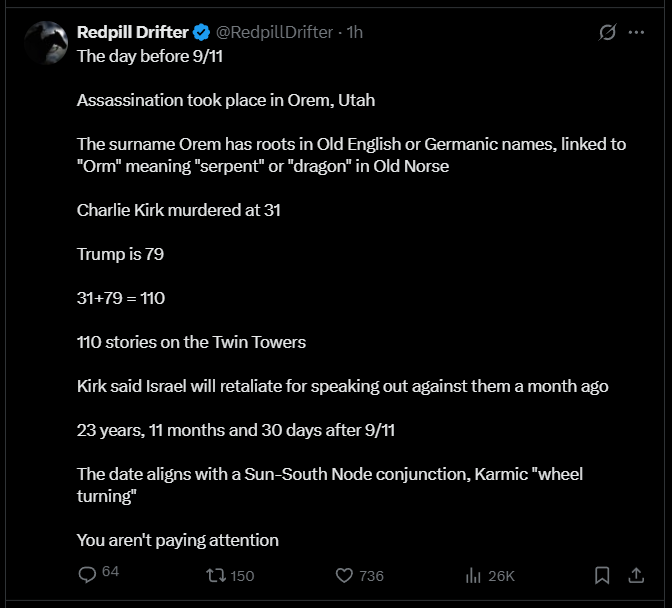The image size is (672, 608).
Task: Open the @RedpillDrifter handle link
Action: pos(275,32)
